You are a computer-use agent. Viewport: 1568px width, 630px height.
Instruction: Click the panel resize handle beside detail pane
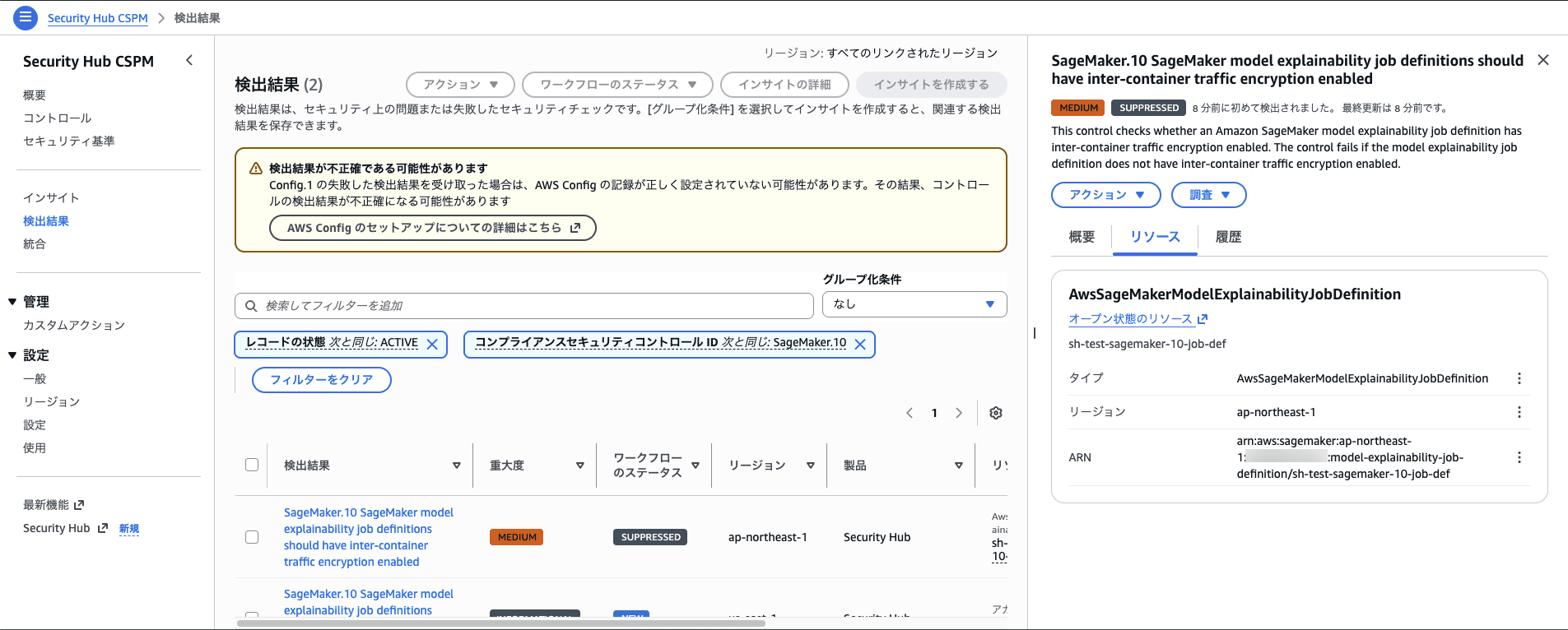(1034, 333)
